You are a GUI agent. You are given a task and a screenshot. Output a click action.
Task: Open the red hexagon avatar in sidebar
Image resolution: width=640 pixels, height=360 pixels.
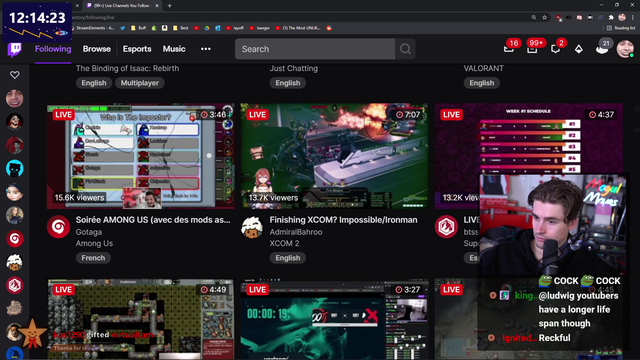[x=15, y=285]
